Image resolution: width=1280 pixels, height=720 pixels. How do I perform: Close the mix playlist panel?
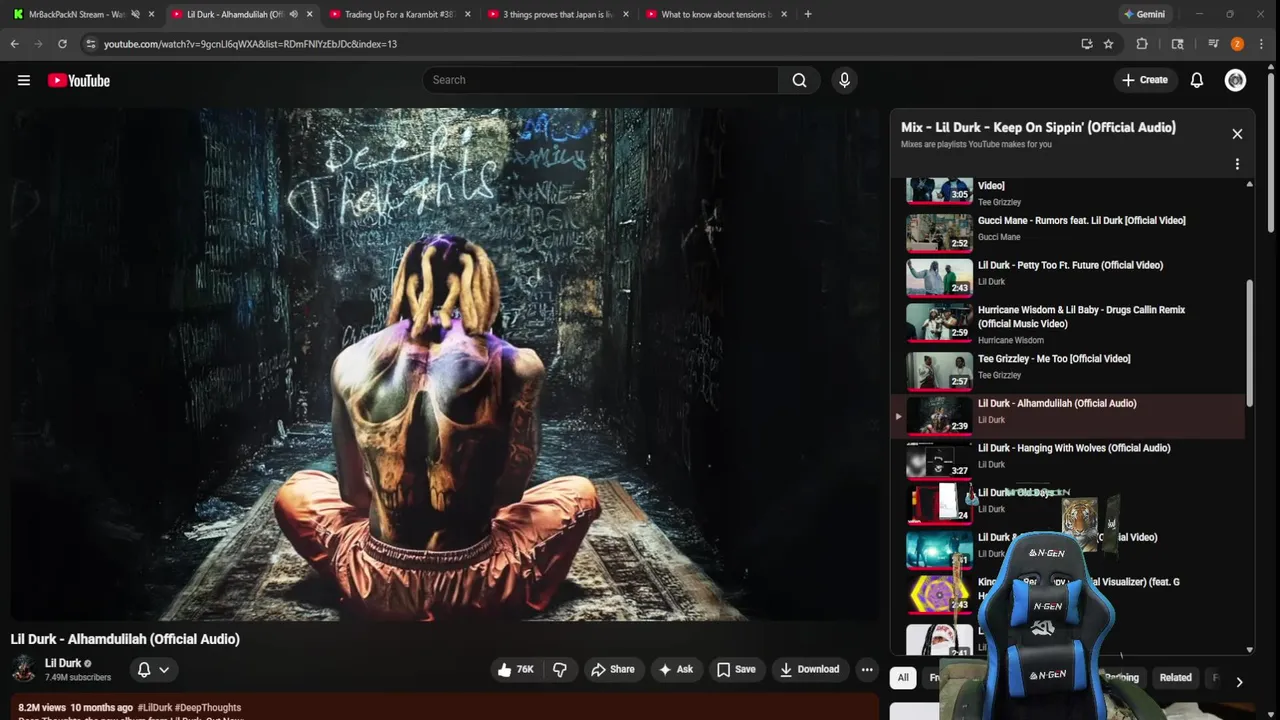[1237, 134]
